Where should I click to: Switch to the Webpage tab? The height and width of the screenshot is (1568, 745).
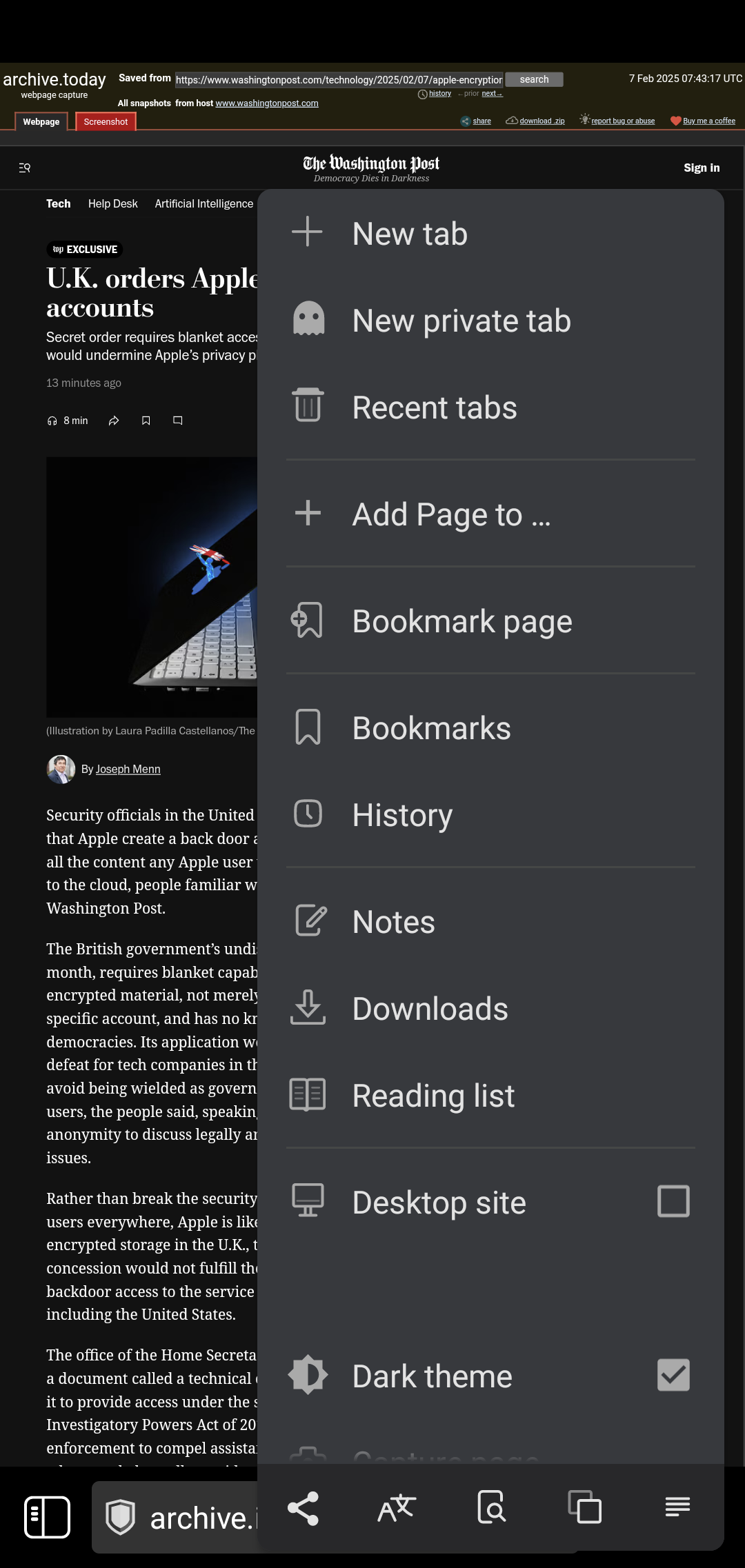click(x=41, y=122)
